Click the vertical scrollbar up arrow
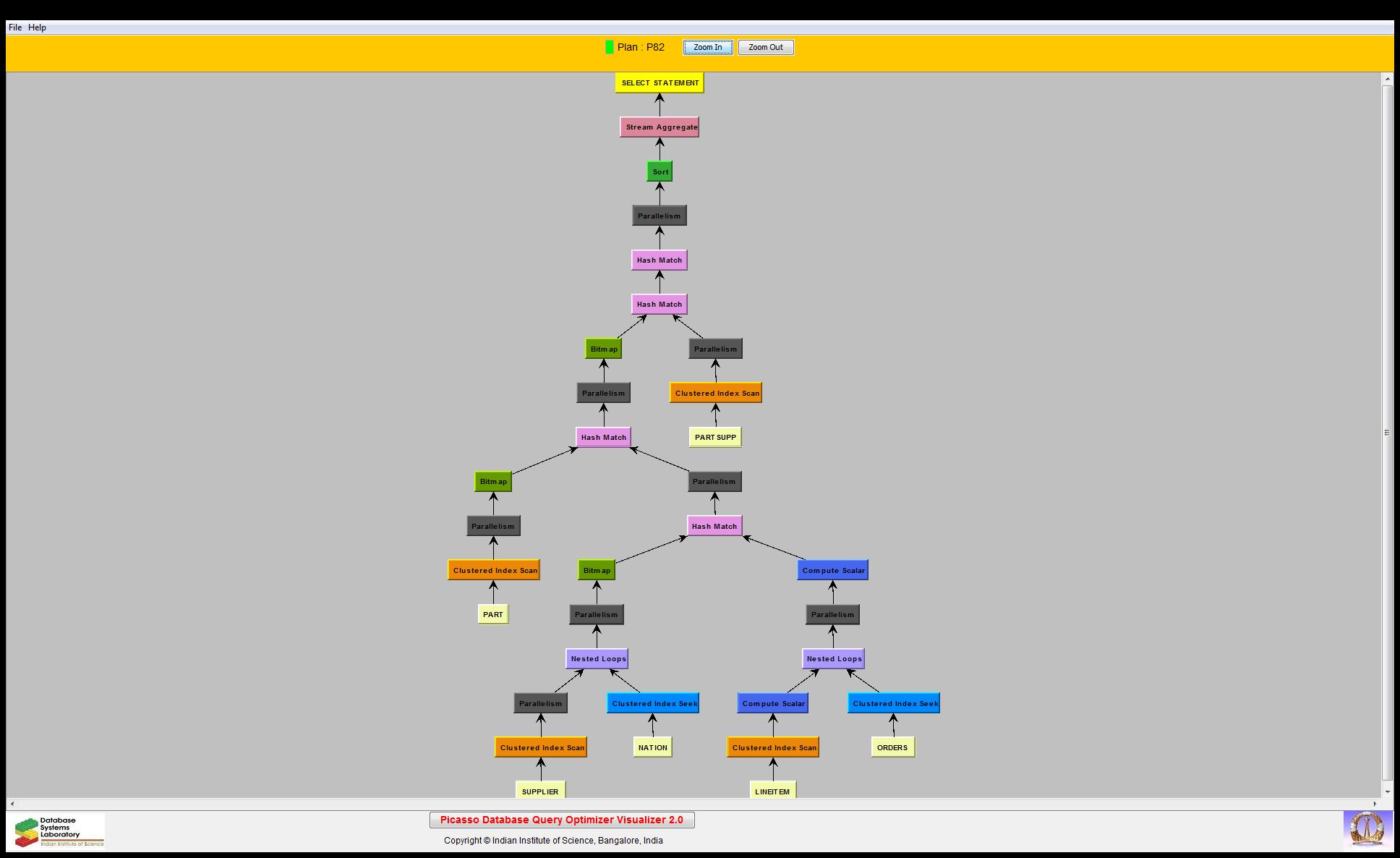The height and width of the screenshot is (858, 1400). click(1387, 78)
